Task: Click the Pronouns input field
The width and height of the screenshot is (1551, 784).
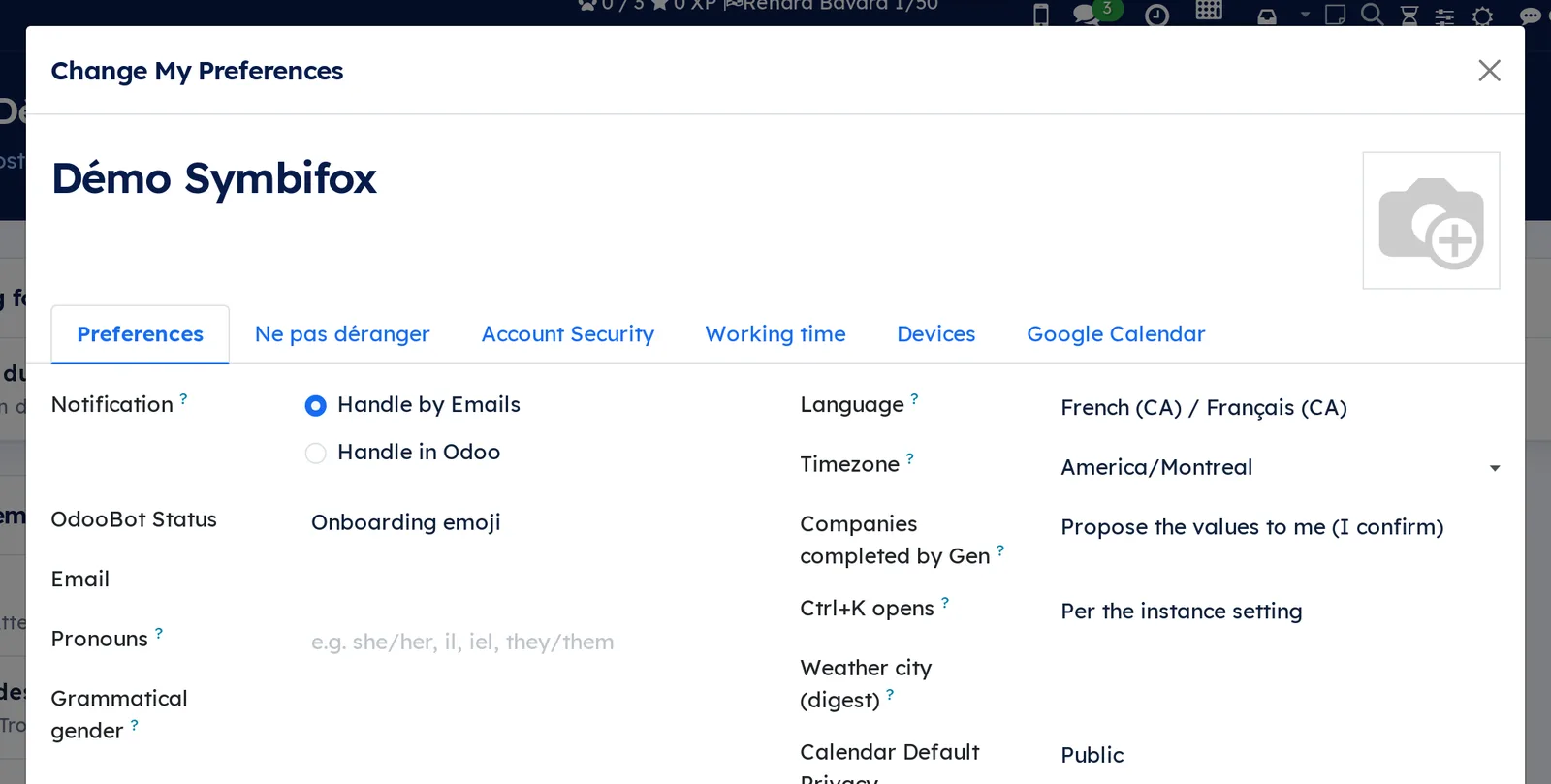Action: 531,642
